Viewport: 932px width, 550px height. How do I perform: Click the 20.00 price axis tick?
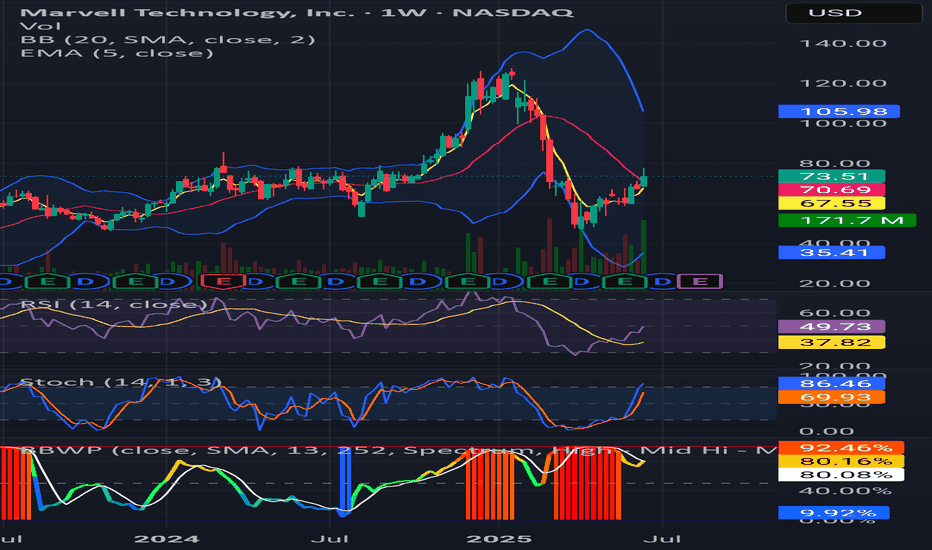pyautogui.click(x=835, y=284)
